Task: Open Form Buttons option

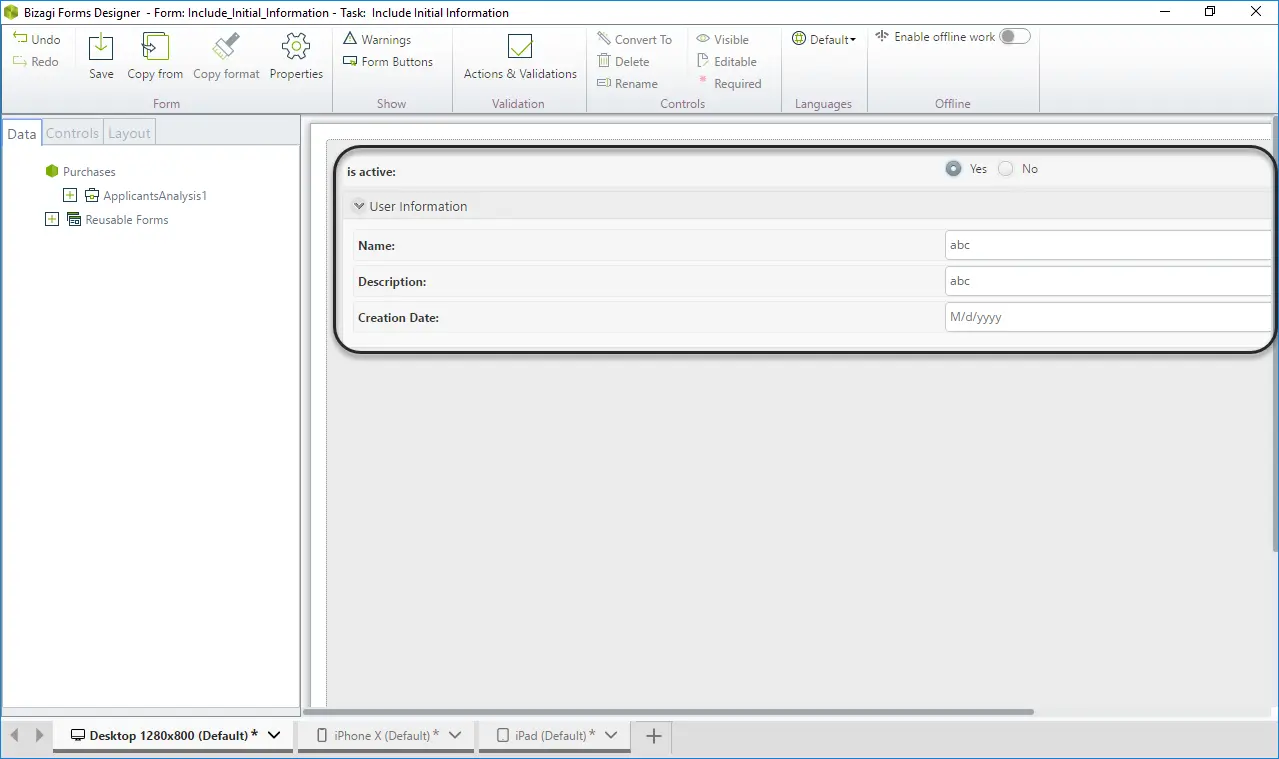Action: click(388, 61)
